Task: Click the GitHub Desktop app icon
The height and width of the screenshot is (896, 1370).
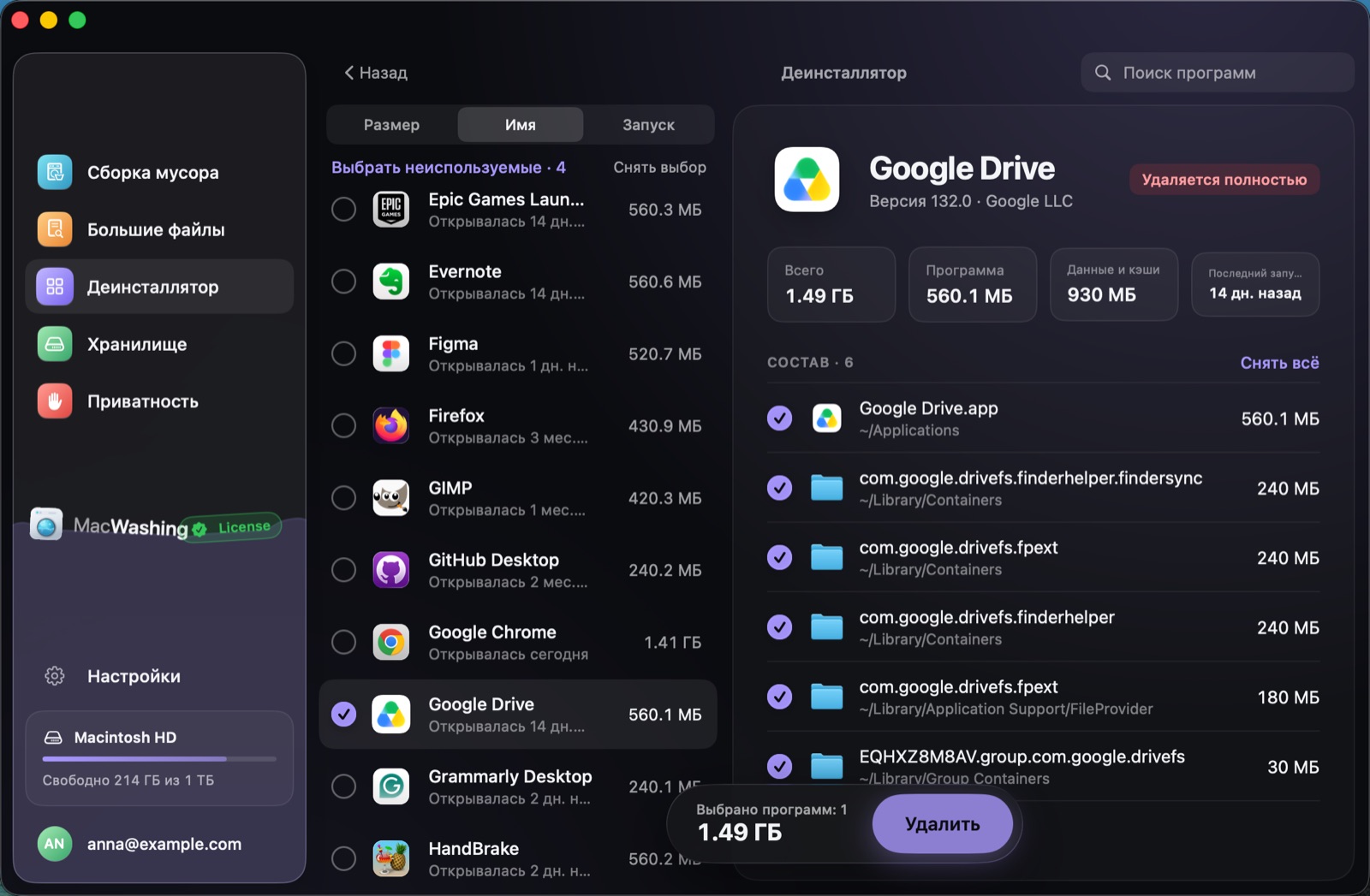Action: click(x=391, y=570)
